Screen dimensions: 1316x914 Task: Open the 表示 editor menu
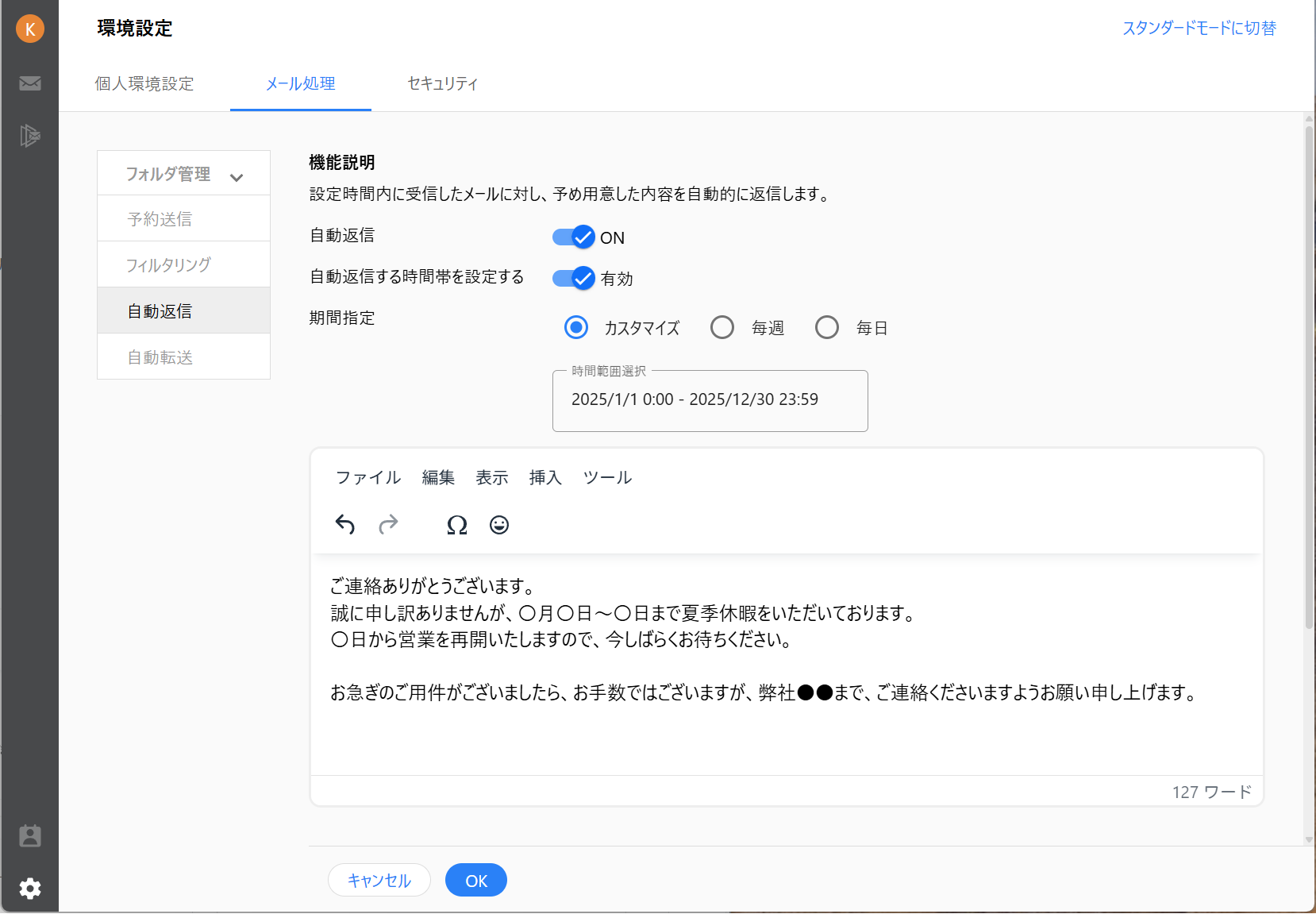(492, 477)
